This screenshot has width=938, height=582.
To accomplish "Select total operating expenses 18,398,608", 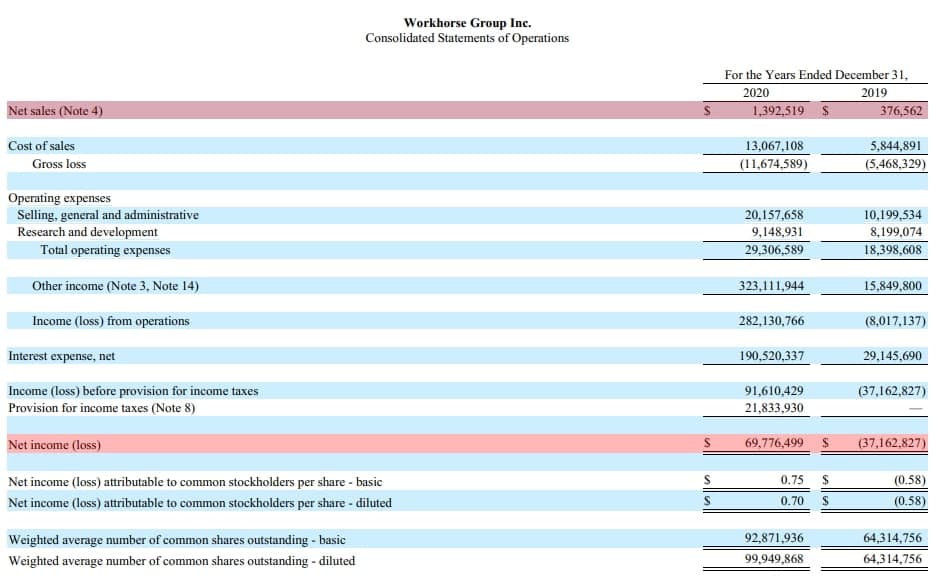I will (x=893, y=250).
